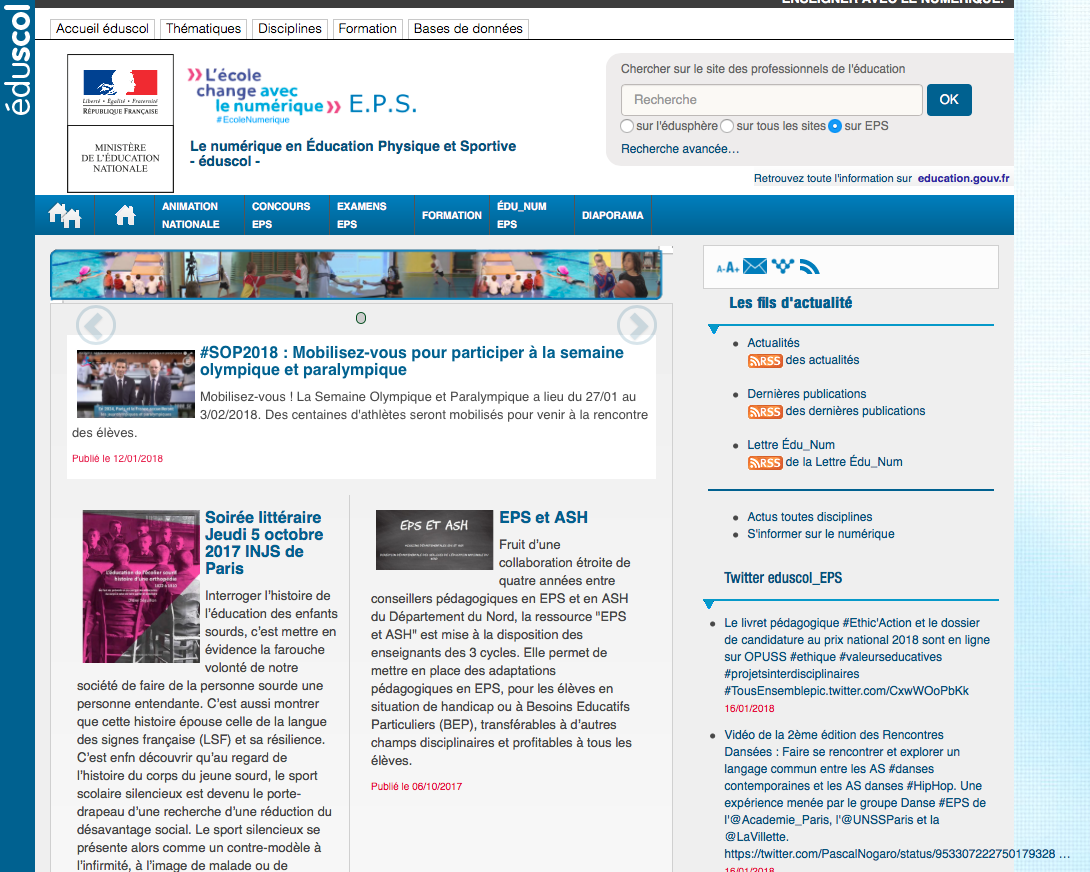
Task: Click inside the Recherche input field
Action: (770, 100)
